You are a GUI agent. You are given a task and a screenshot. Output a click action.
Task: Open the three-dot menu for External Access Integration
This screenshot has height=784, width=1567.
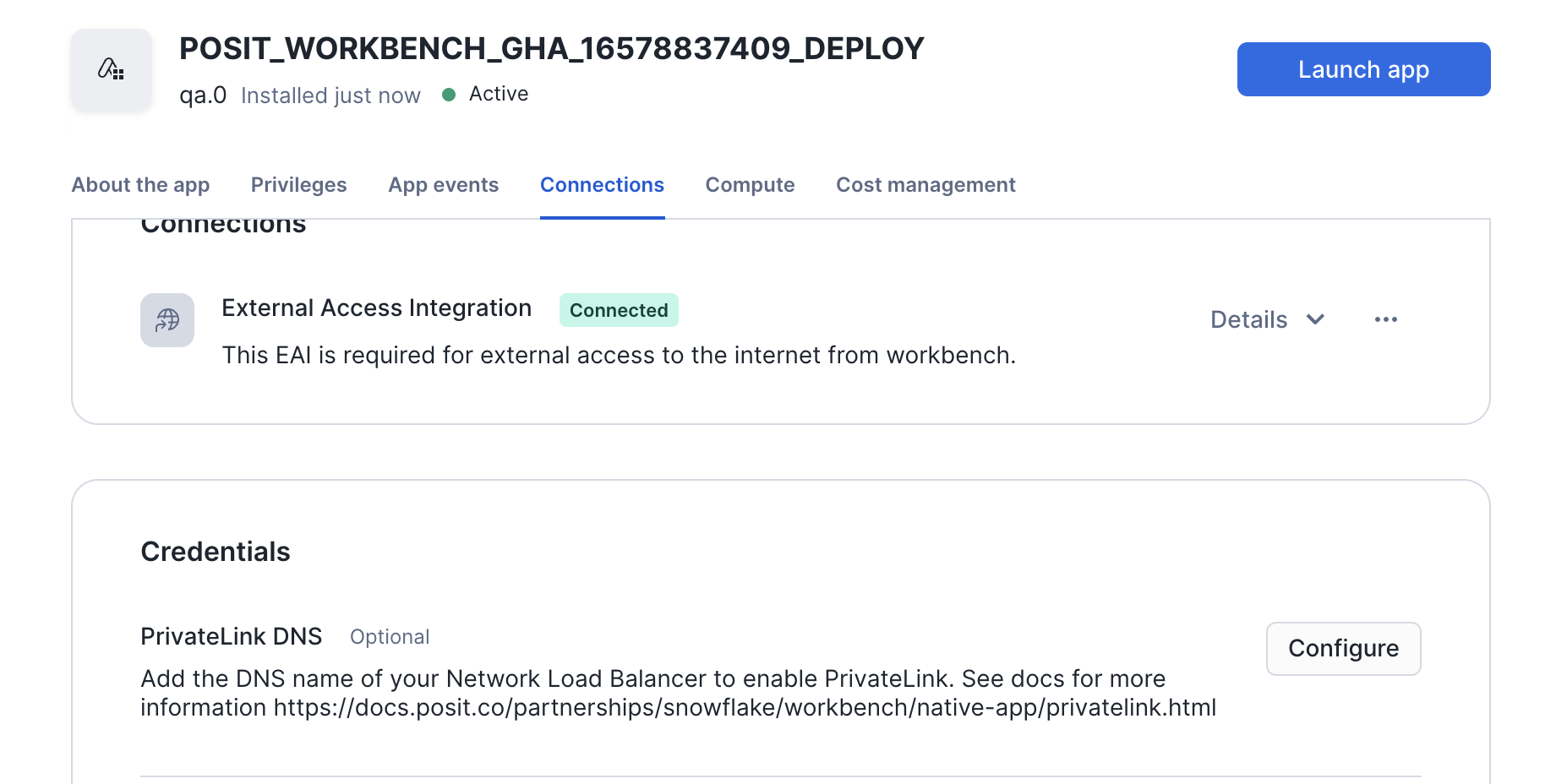1386,319
